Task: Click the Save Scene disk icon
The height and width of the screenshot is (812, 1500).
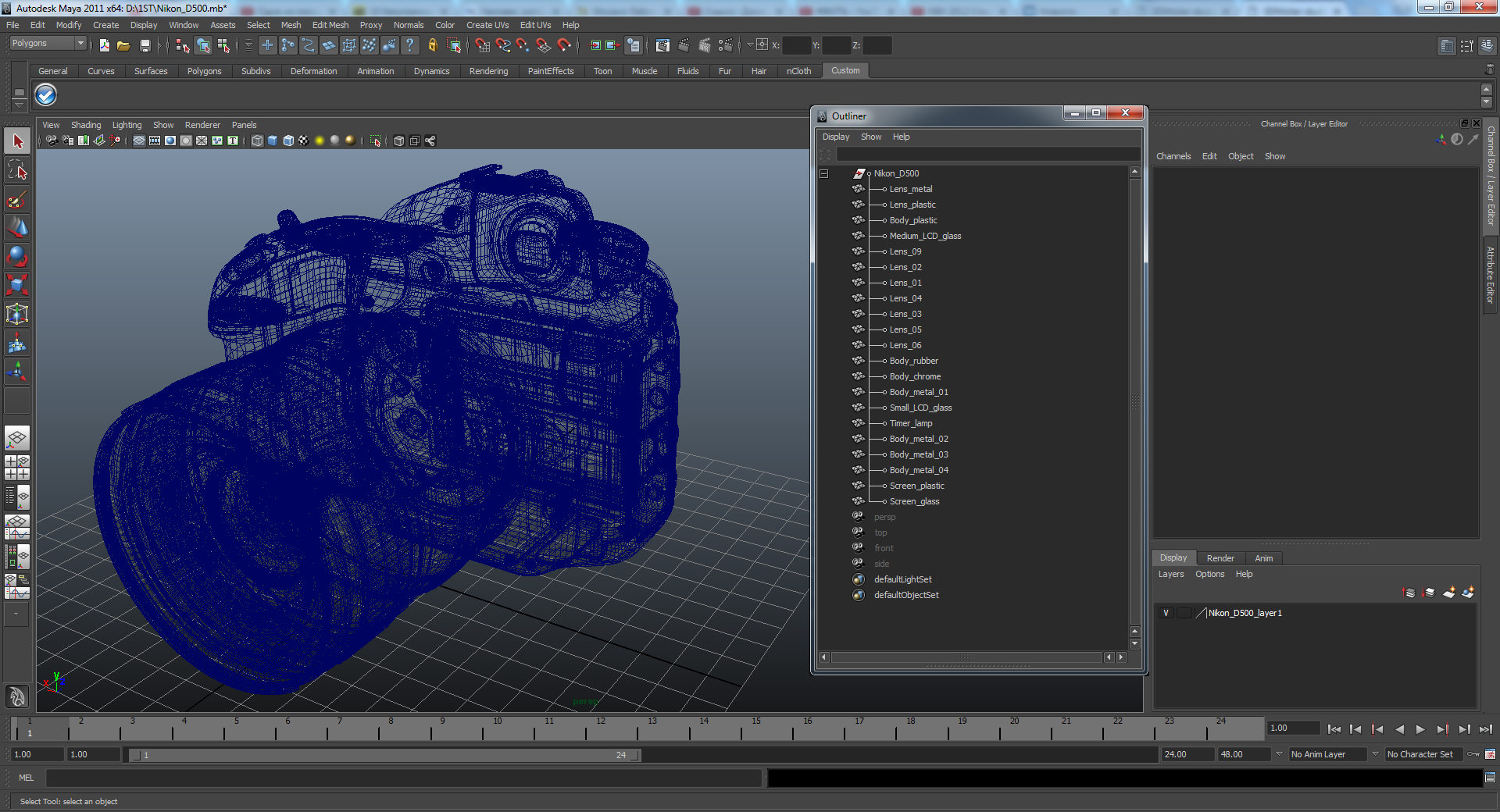Action: (145, 45)
